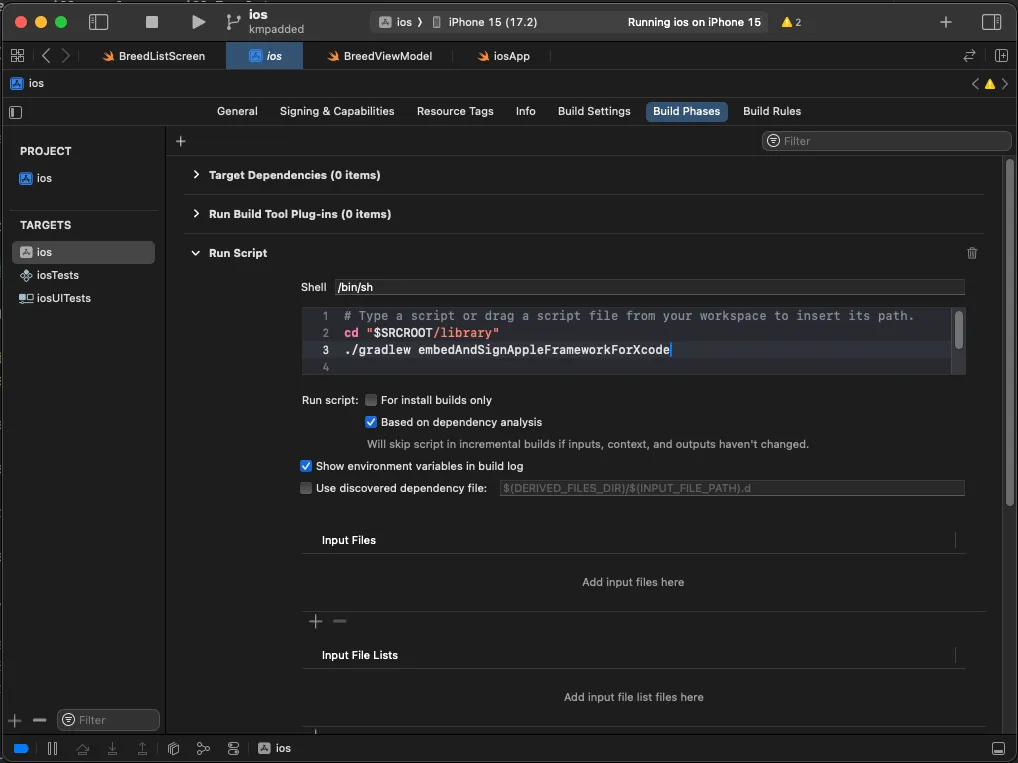The height and width of the screenshot is (763, 1018).
Task: Click the yellow warning triangle in jump bar
Action: 989,84
